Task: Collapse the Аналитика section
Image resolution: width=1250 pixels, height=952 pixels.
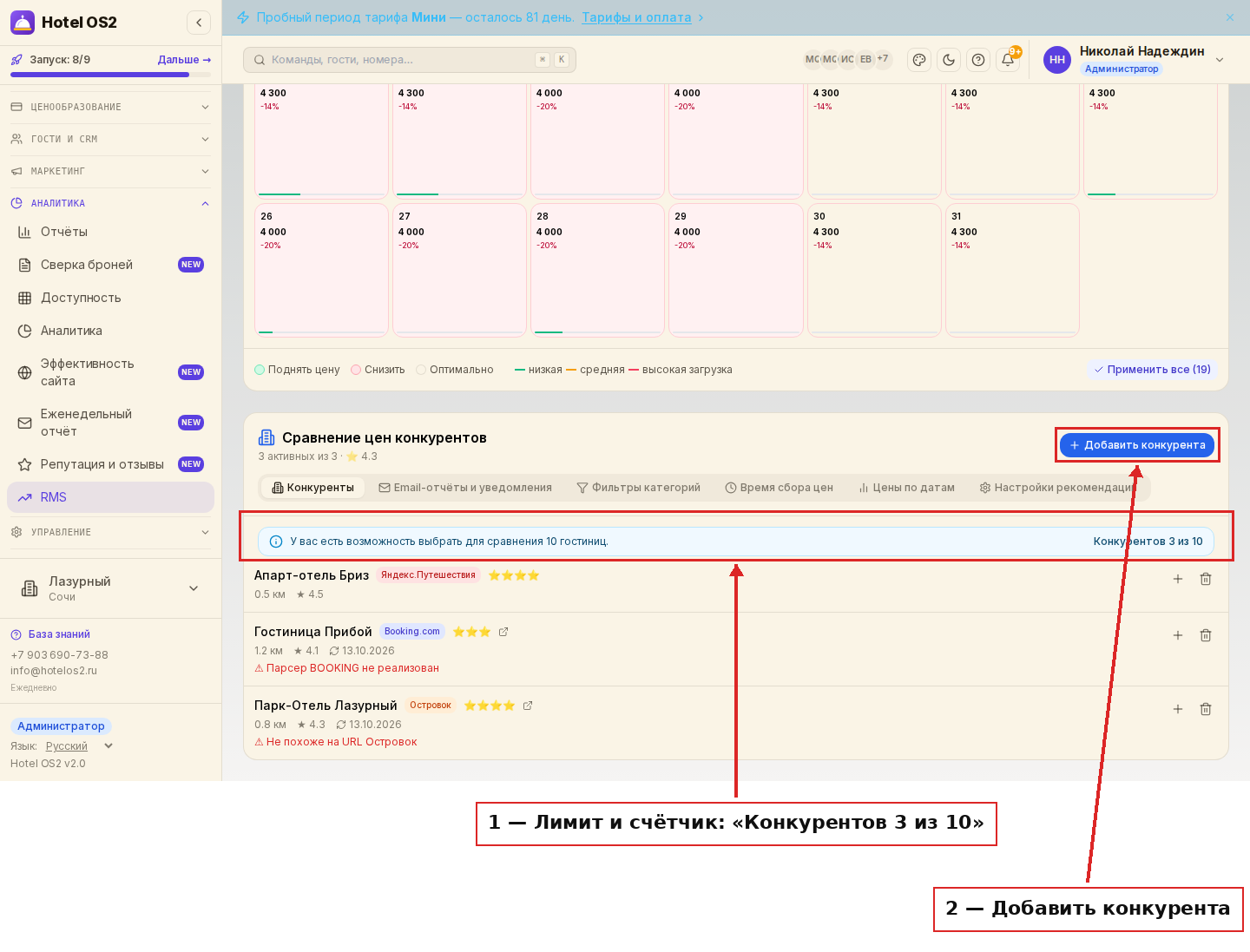Action: (110, 204)
